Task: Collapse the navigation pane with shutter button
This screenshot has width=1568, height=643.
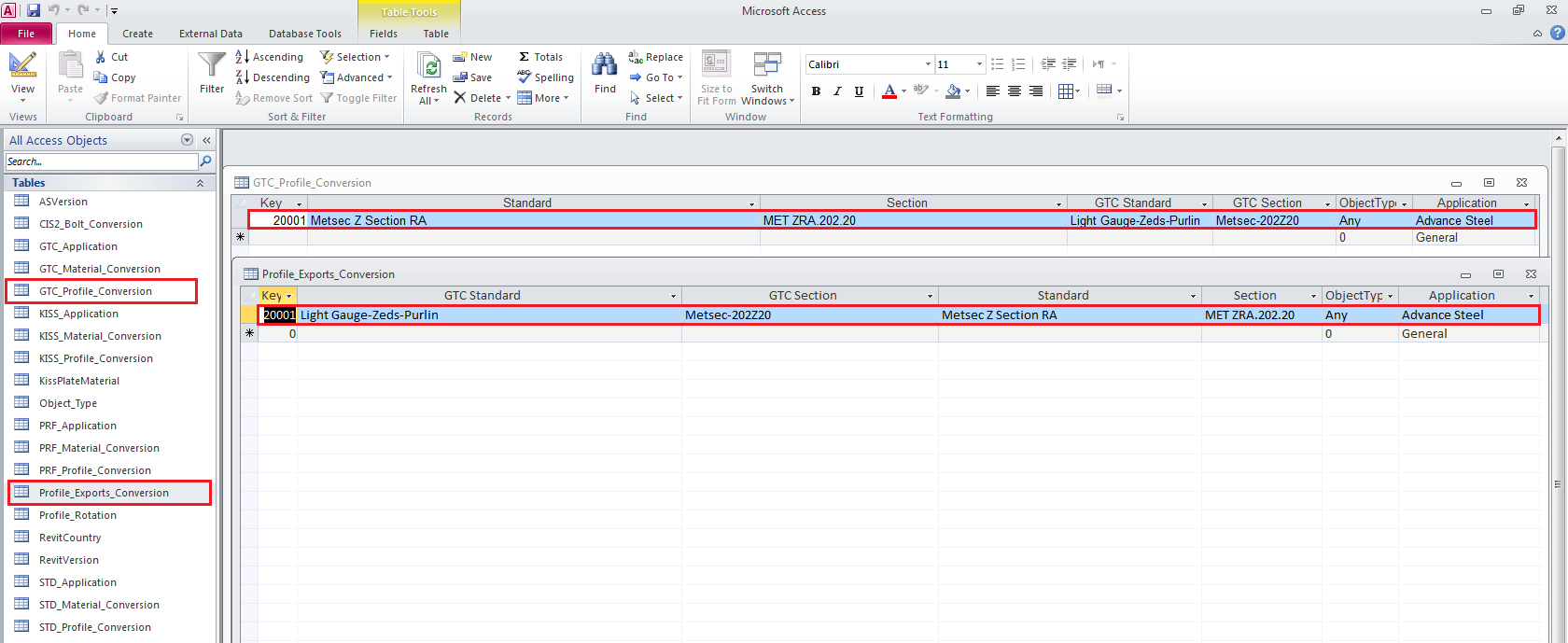Action: point(206,140)
